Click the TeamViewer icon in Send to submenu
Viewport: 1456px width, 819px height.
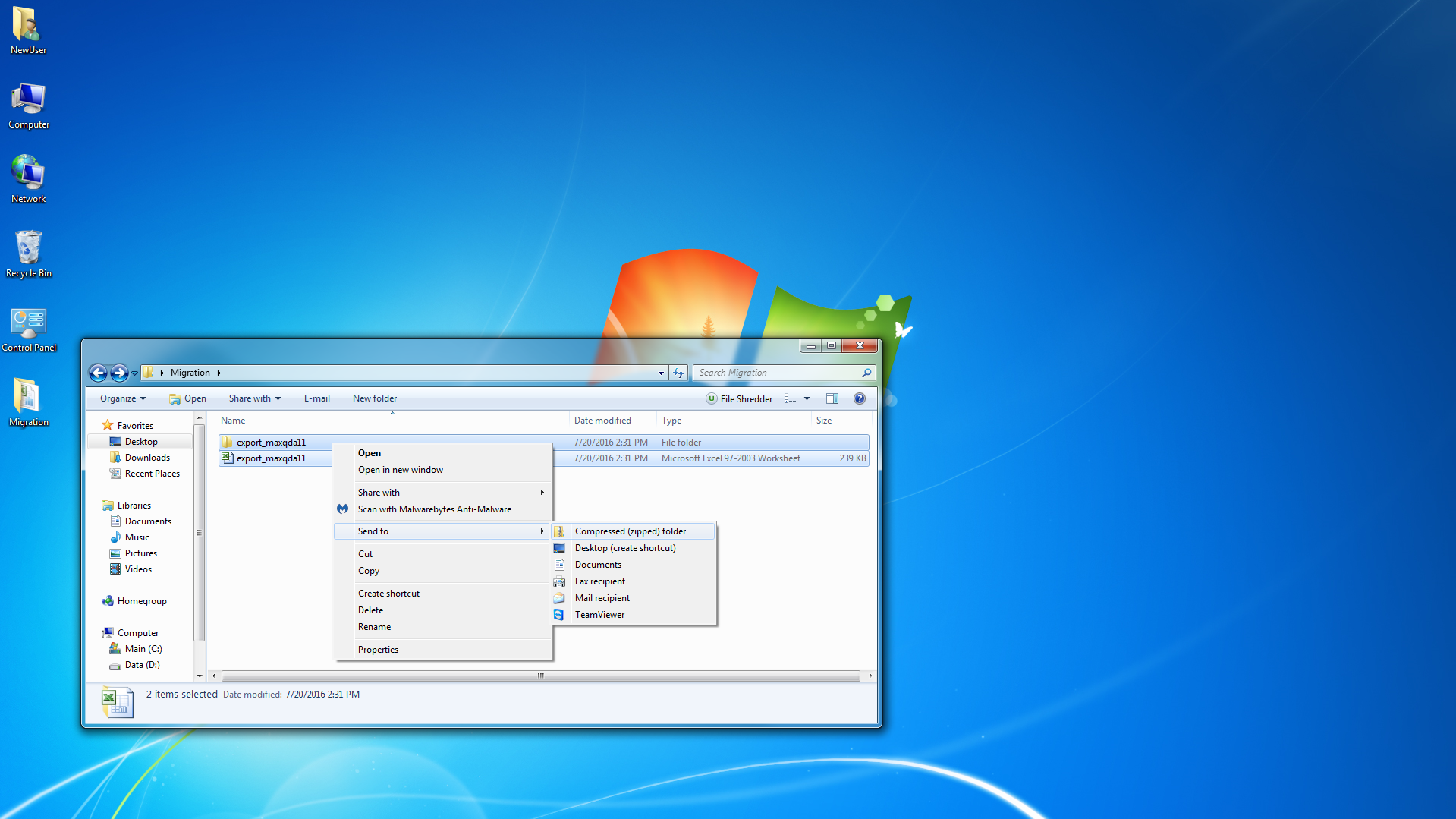coord(559,615)
